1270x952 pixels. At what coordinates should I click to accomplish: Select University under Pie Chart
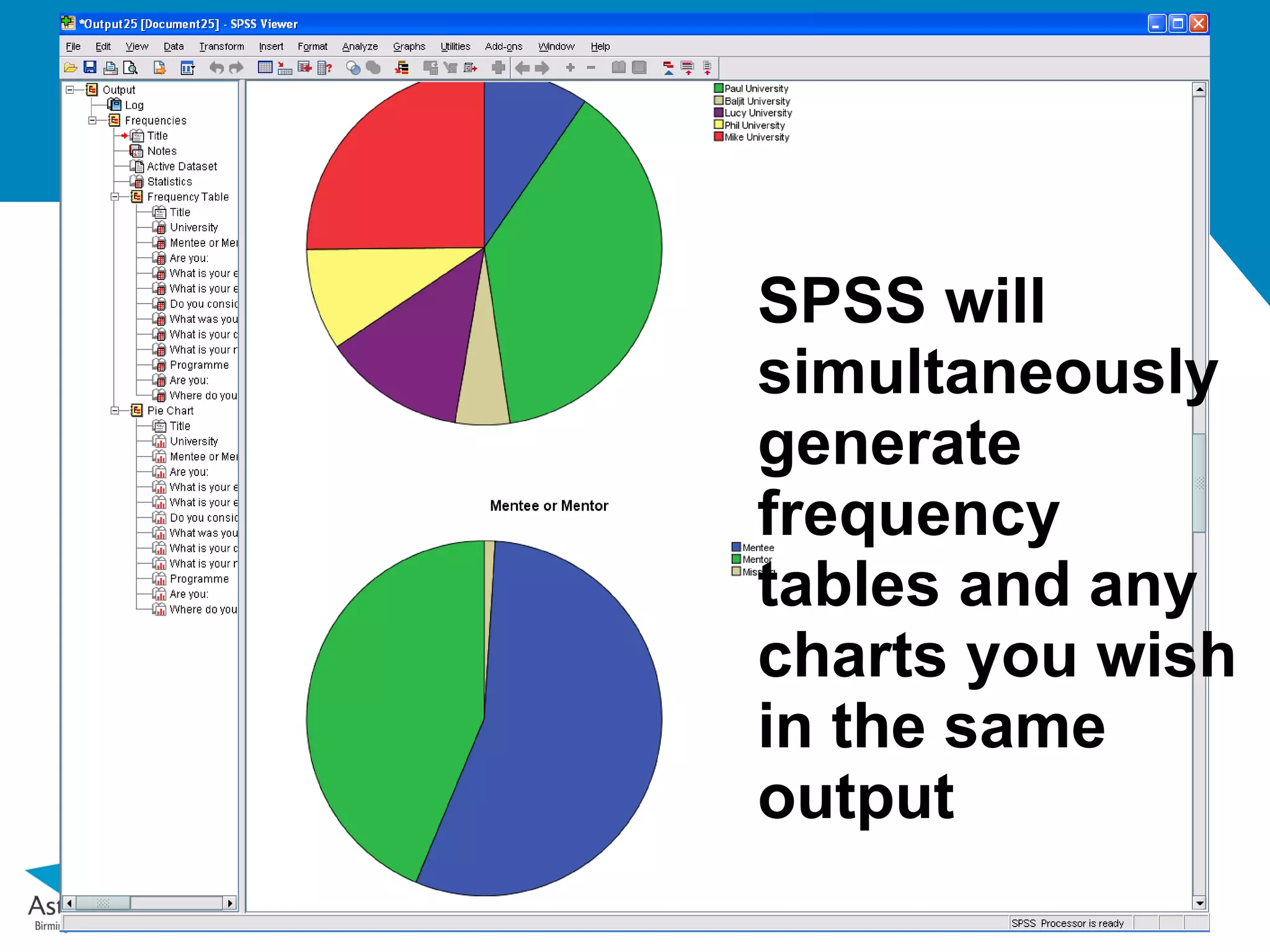[194, 441]
